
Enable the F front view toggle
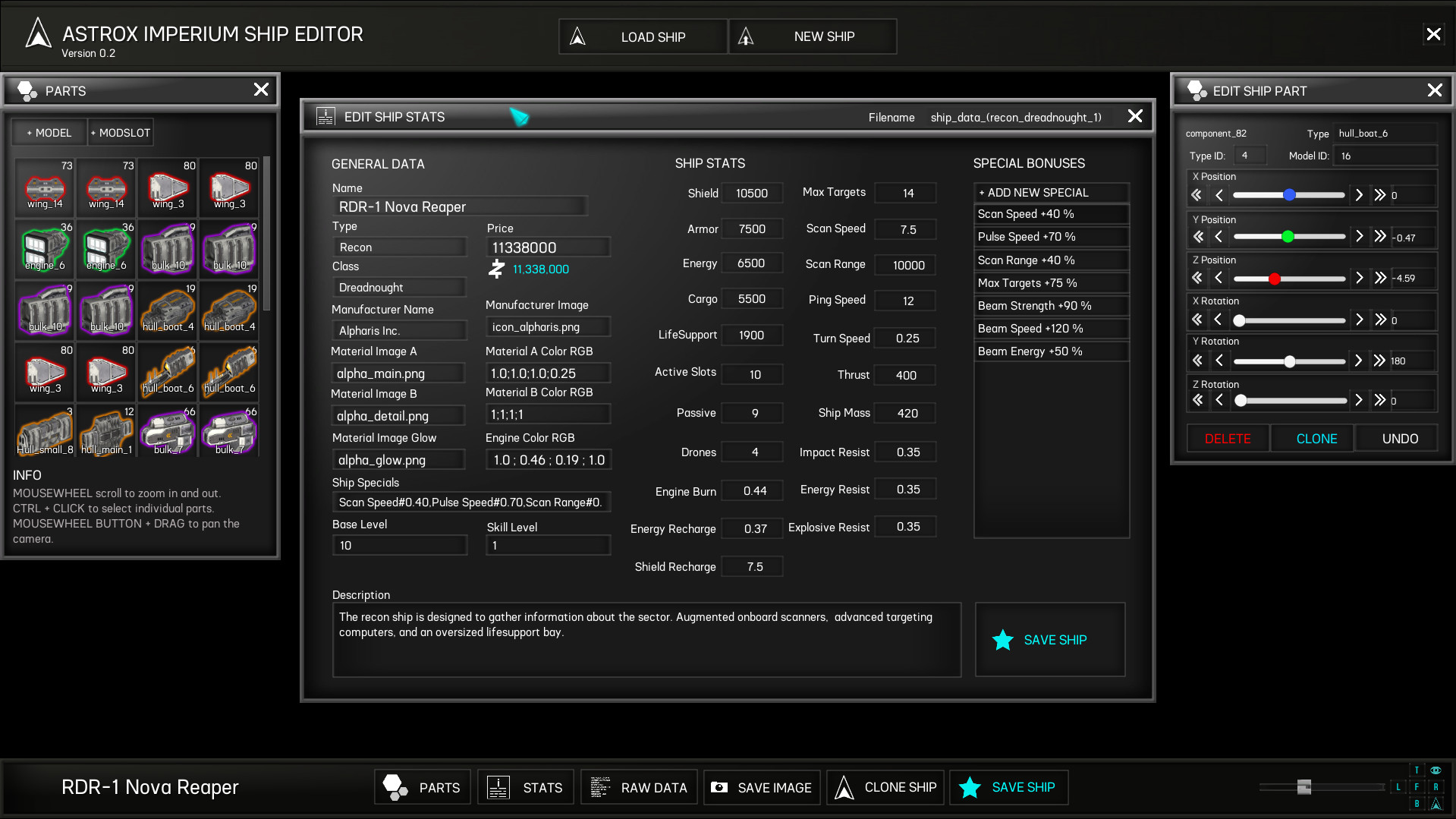click(x=1417, y=787)
